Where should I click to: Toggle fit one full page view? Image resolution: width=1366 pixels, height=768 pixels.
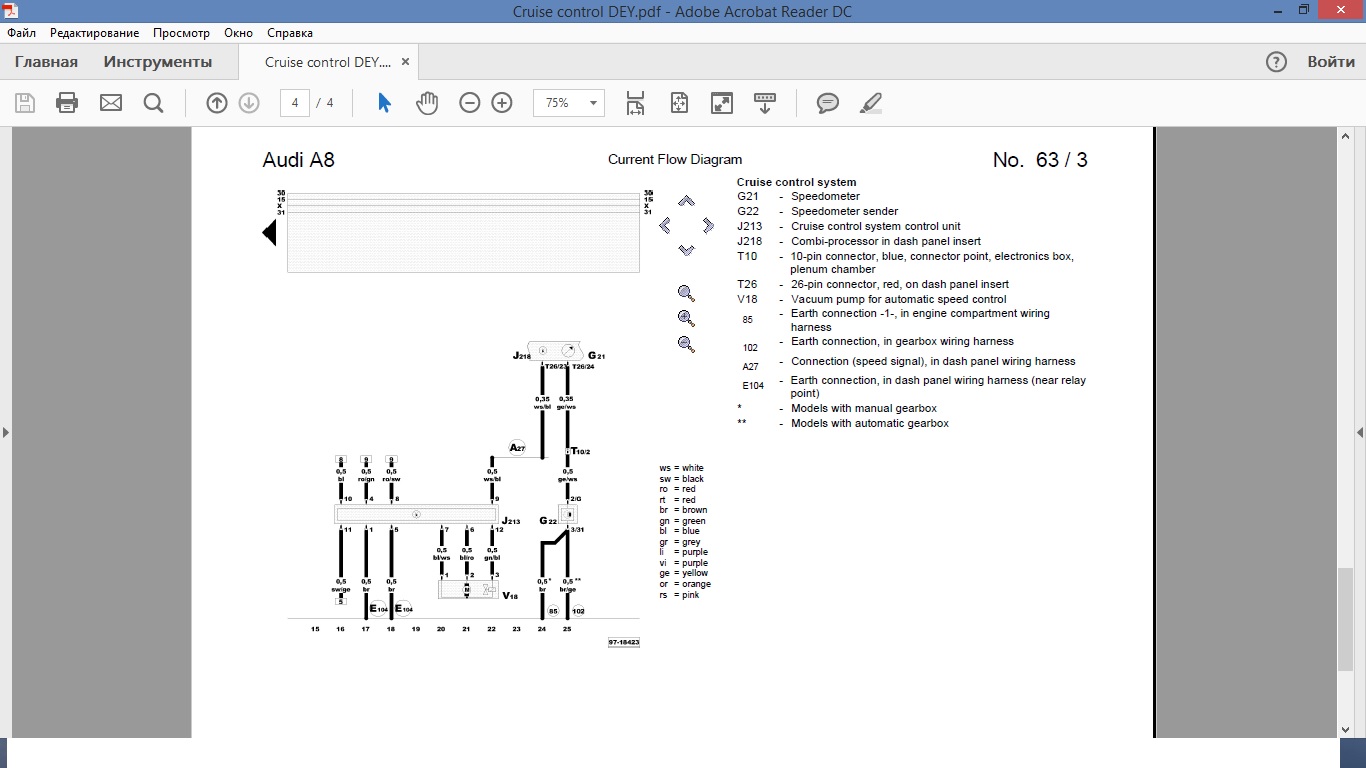pos(679,103)
